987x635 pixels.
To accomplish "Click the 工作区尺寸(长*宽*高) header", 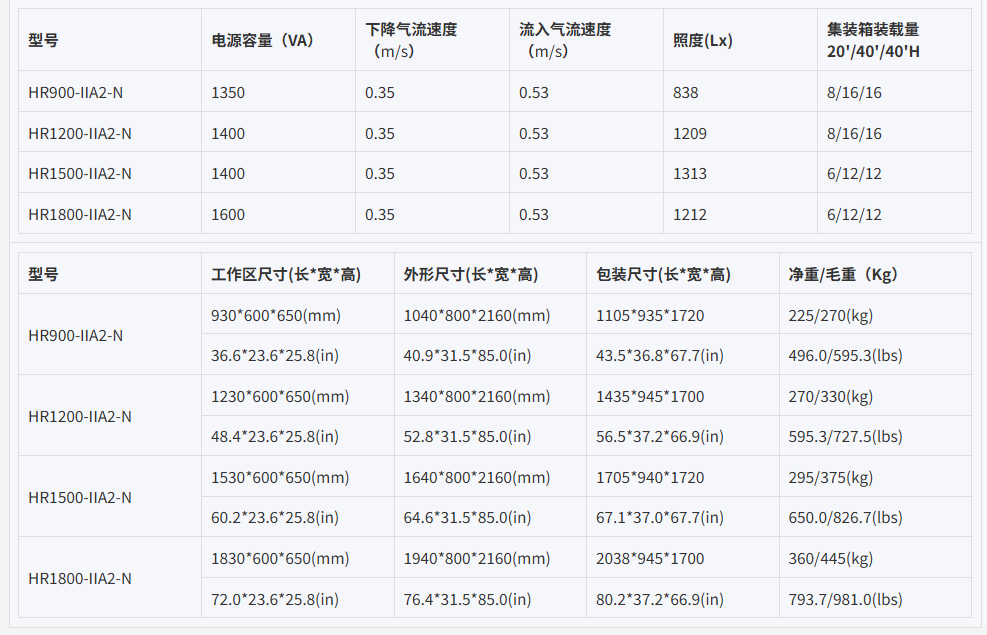I will (286, 274).
